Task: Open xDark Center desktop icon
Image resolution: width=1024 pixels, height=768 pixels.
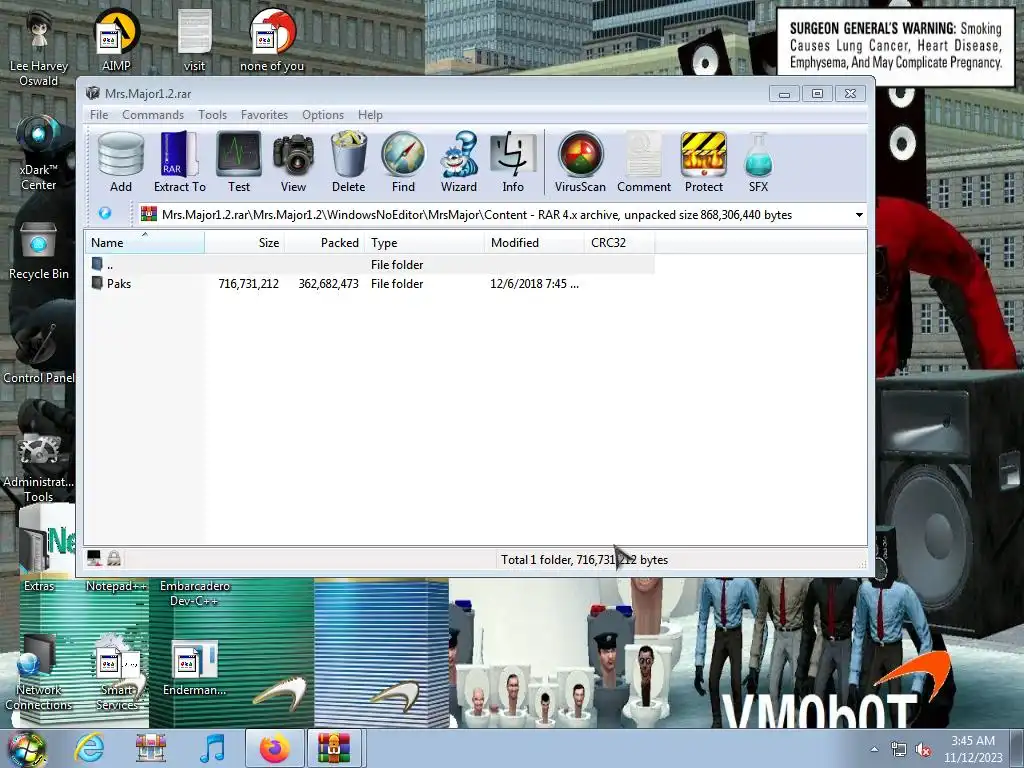Action: (39, 153)
